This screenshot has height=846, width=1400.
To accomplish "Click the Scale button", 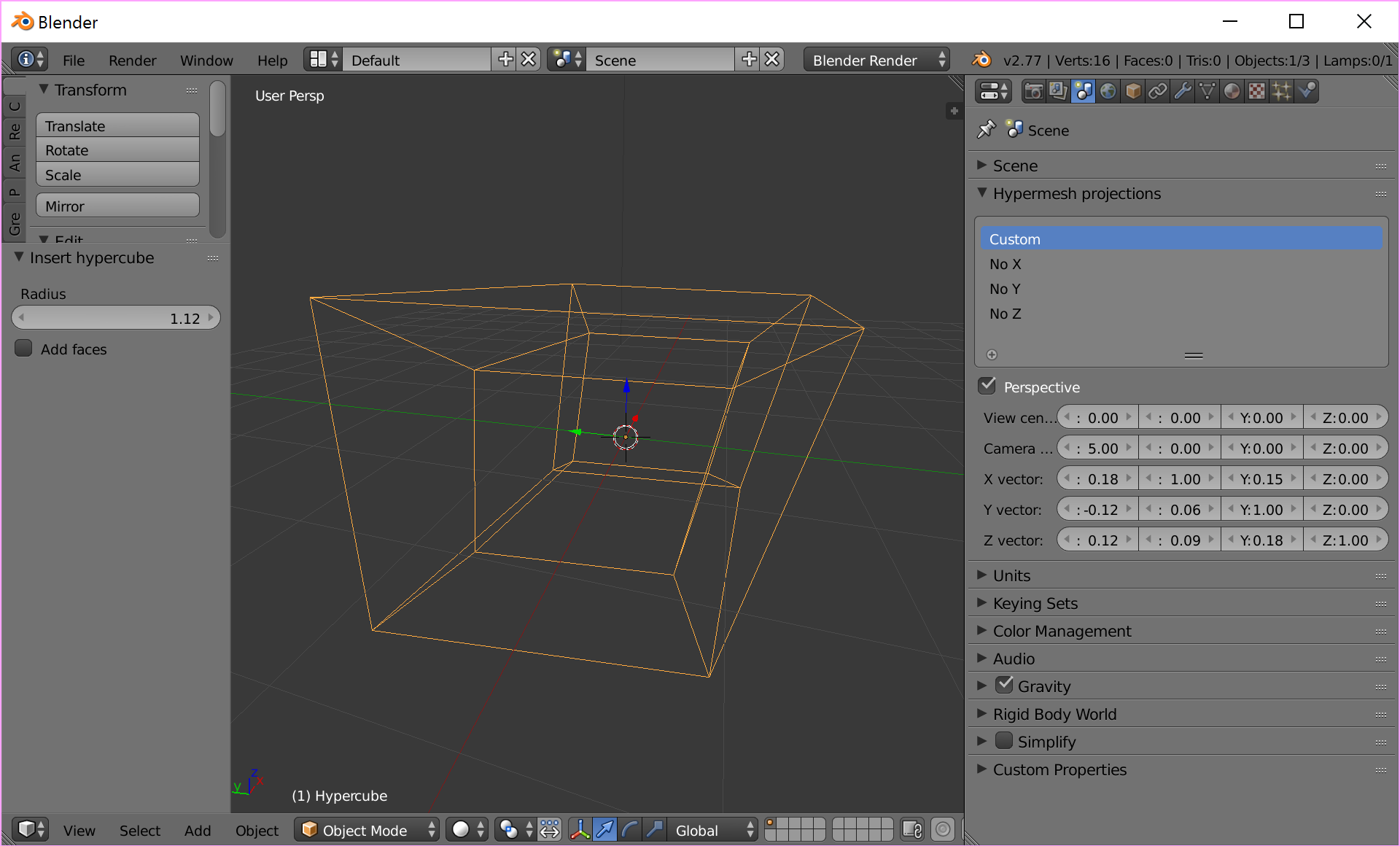I will pyautogui.click(x=117, y=175).
